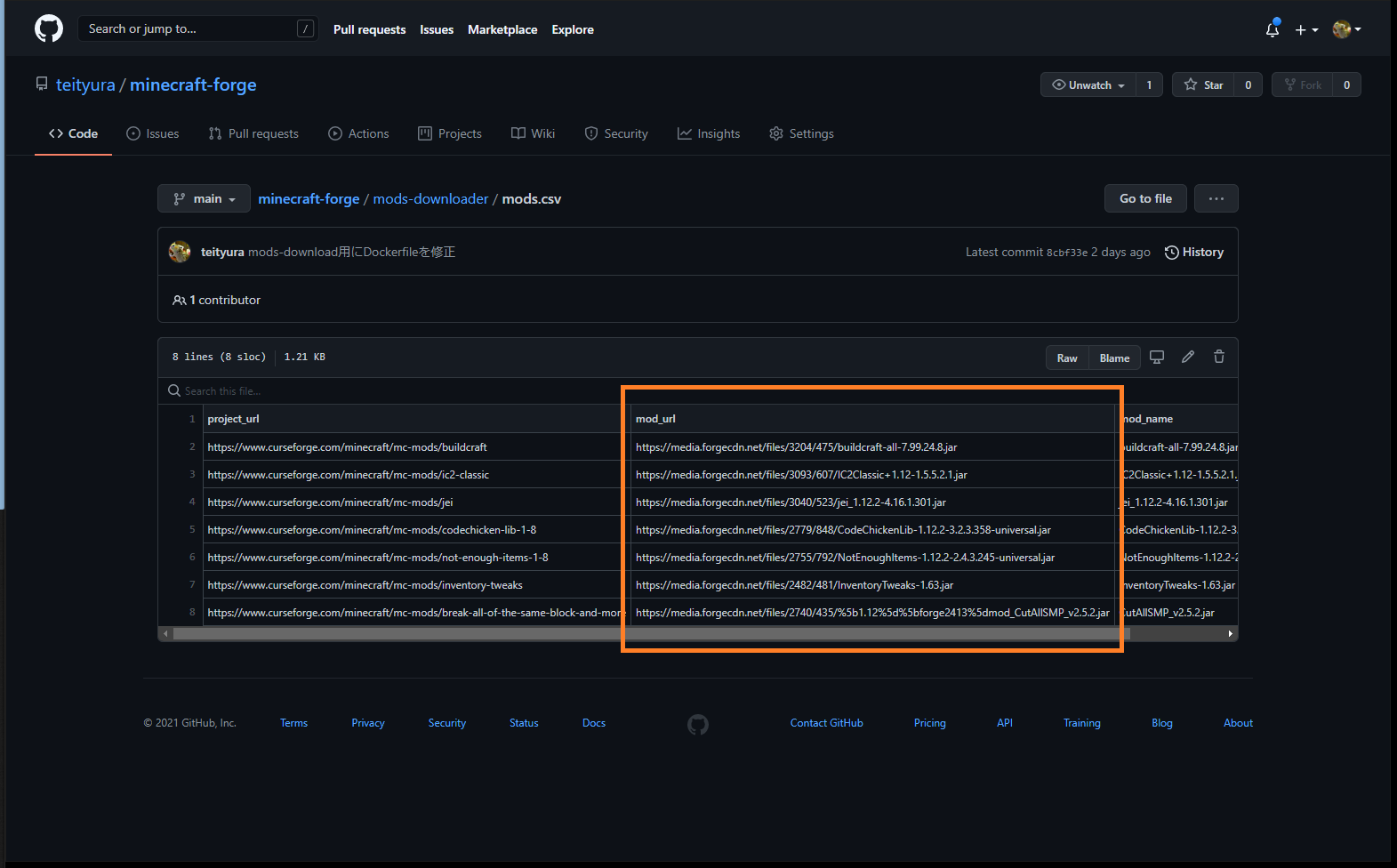Focus the Search or jump to field

pyautogui.click(x=197, y=28)
